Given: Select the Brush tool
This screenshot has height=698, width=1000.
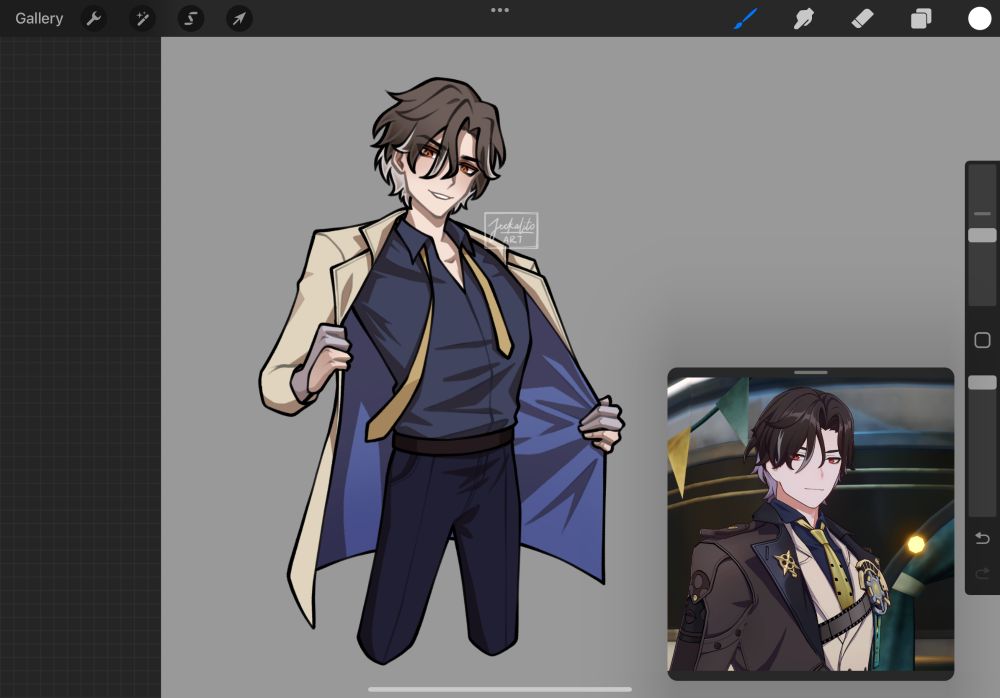Looking at the screenshot, I should pos(745,19).
